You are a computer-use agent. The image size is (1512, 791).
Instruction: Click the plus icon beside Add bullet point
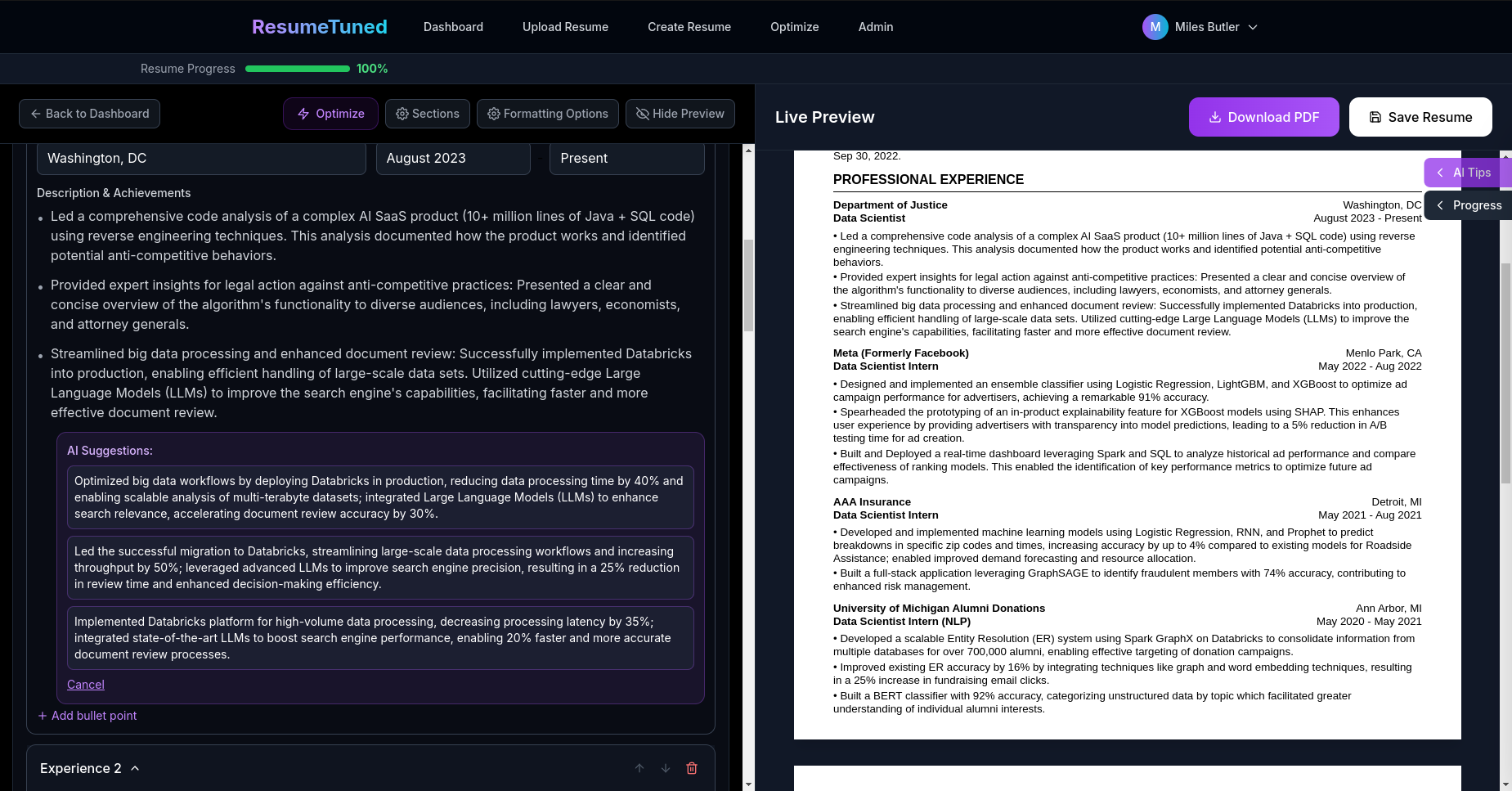[x=43, y=716]
